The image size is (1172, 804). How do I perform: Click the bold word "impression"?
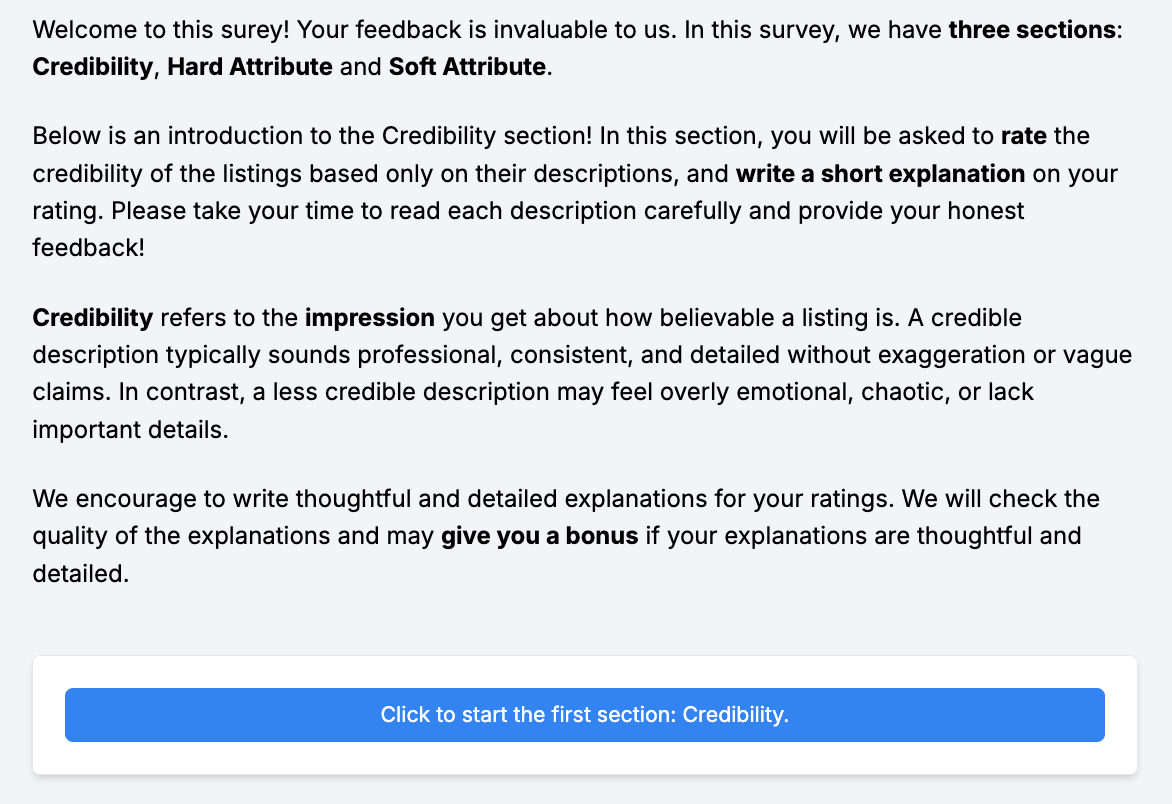pos(370,318)
